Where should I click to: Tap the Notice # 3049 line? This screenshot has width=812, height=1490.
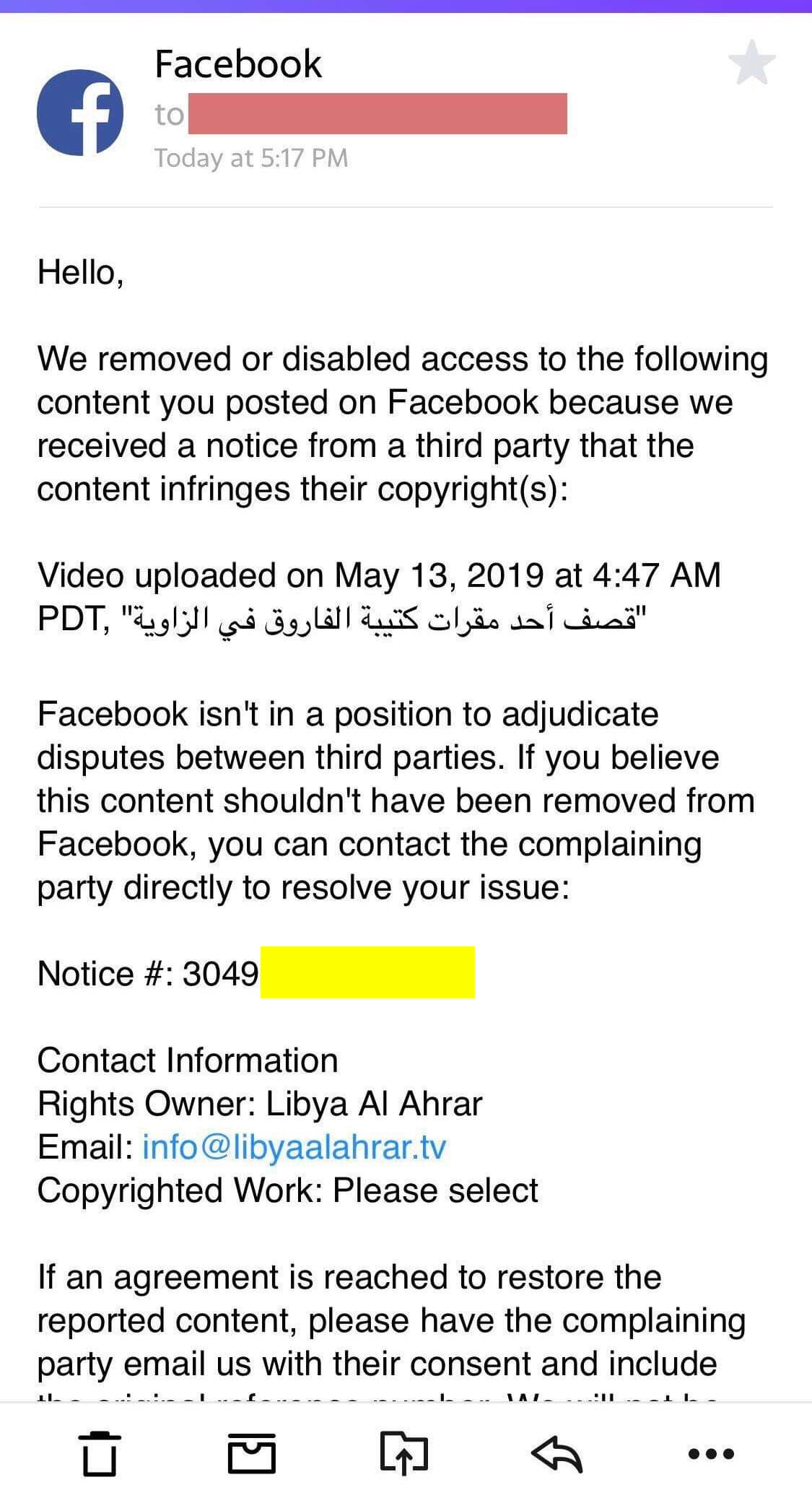click(256, 973)
